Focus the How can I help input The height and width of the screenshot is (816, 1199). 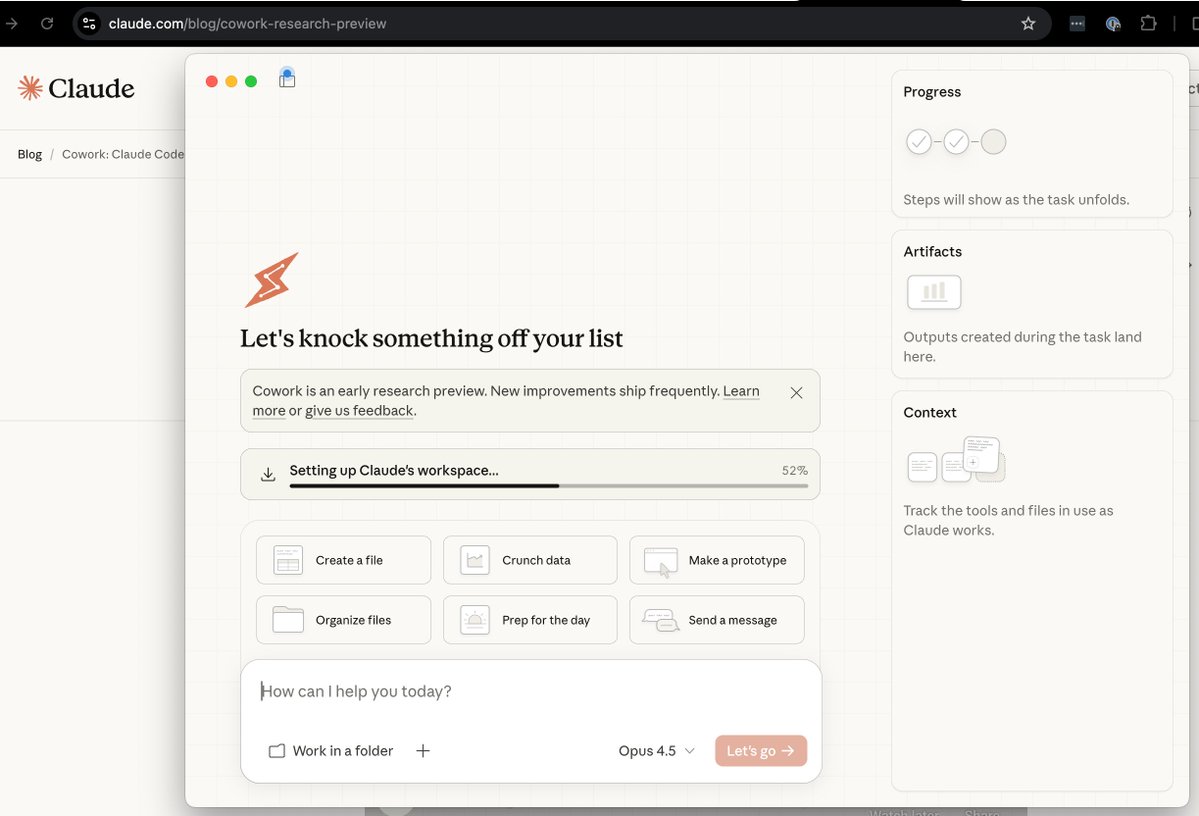(531, 691)
